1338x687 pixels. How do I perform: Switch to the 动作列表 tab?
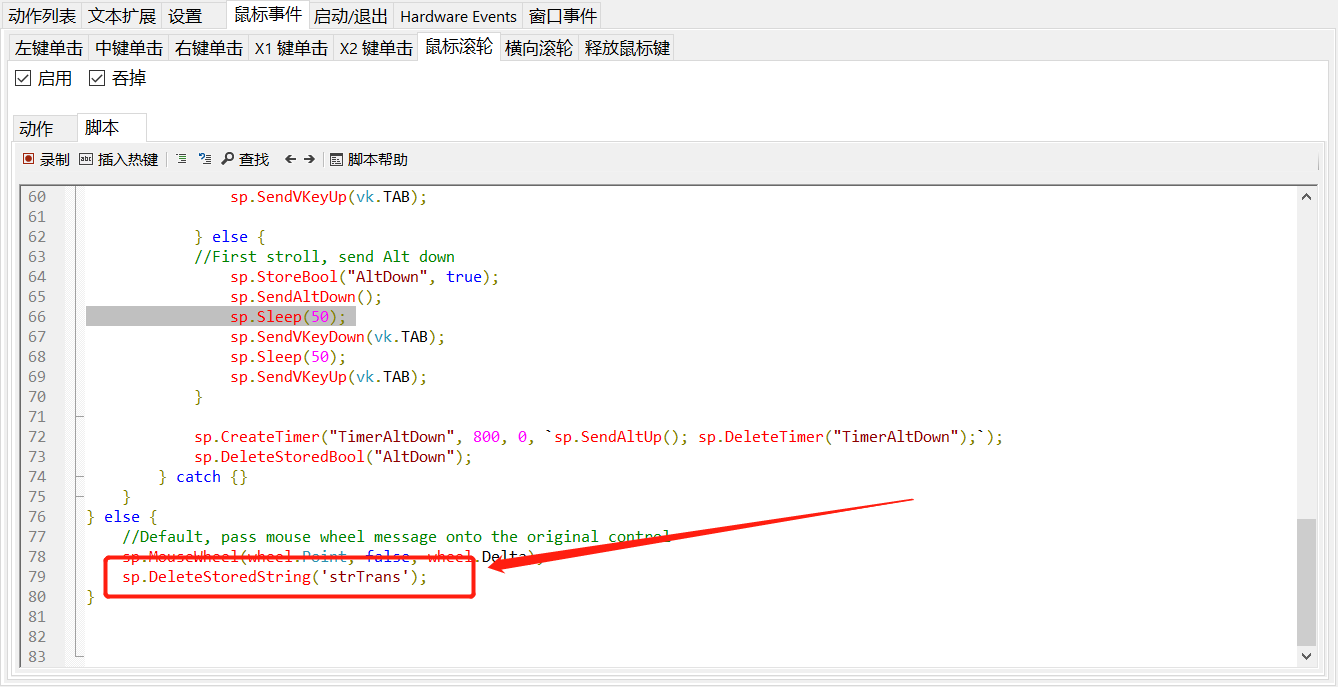[x=42, y=16]
